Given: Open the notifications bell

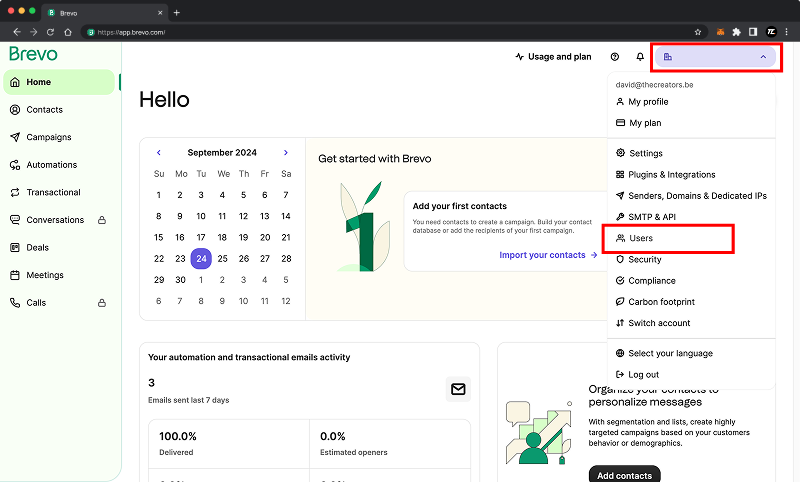Looking at the screenshot, I should [x=640, y=57].
